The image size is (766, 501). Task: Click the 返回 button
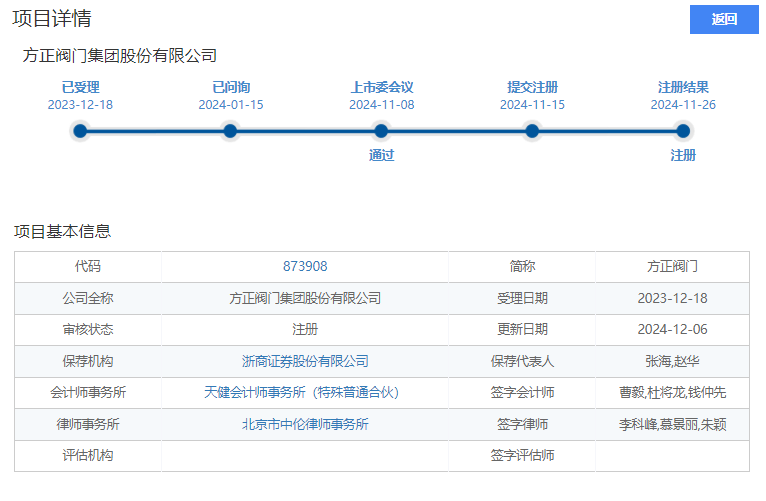coord(724,20)
